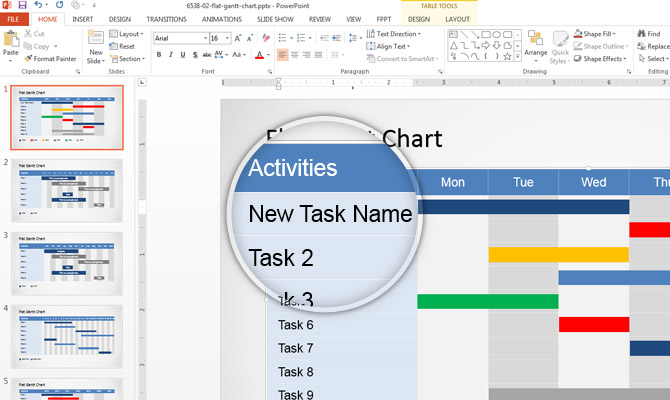Cut the selected content

[x=34, y=33]
